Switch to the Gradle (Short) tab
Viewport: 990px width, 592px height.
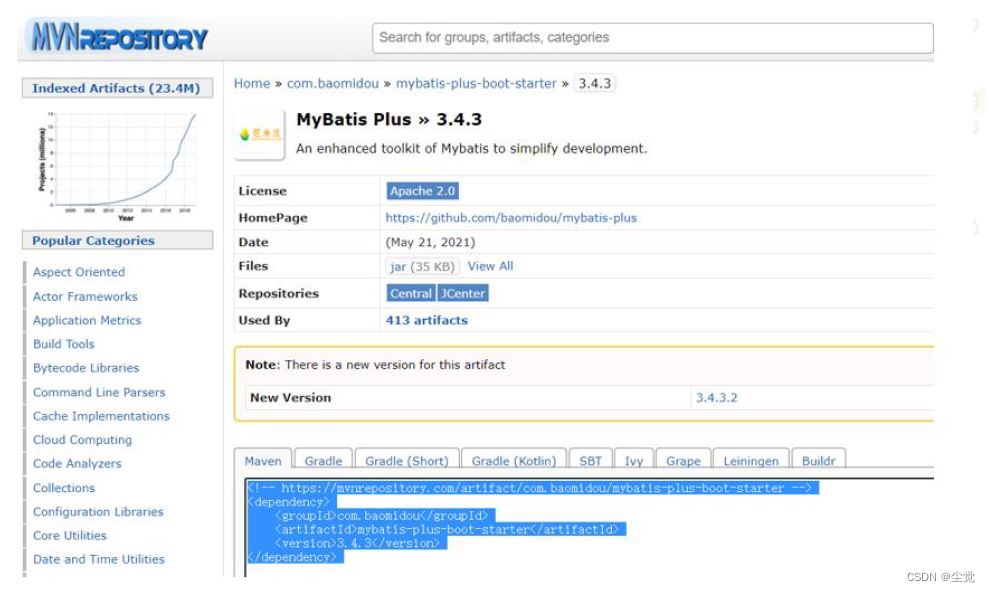407,461
